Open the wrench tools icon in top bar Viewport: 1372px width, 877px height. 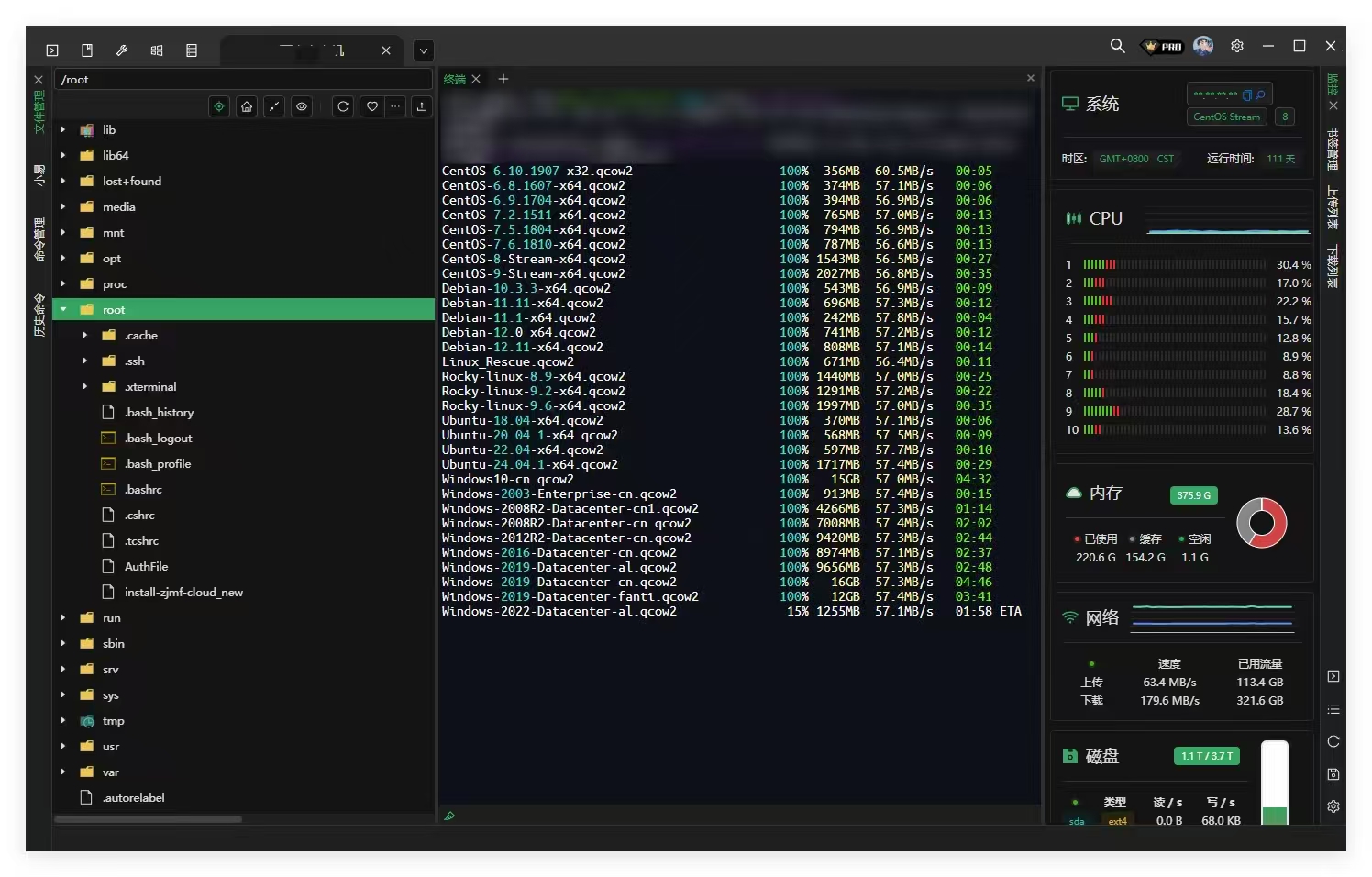click(x=122, y=50)
